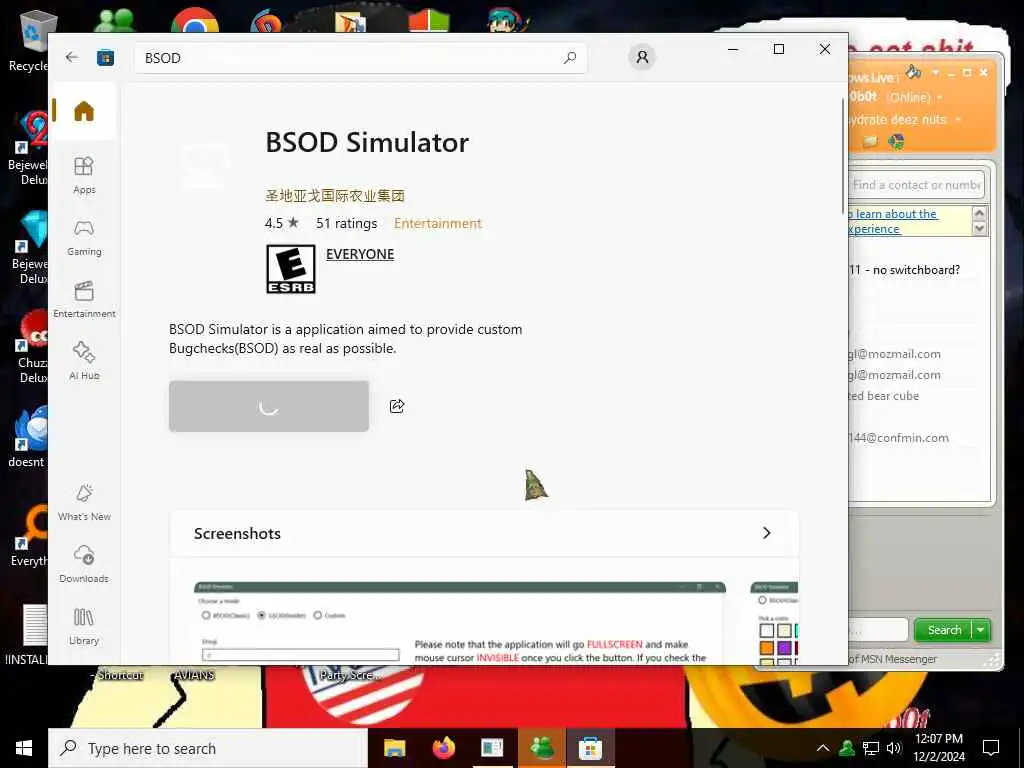Click the paintbrush color scheme icon in Messenger

[x=913, y=71]
